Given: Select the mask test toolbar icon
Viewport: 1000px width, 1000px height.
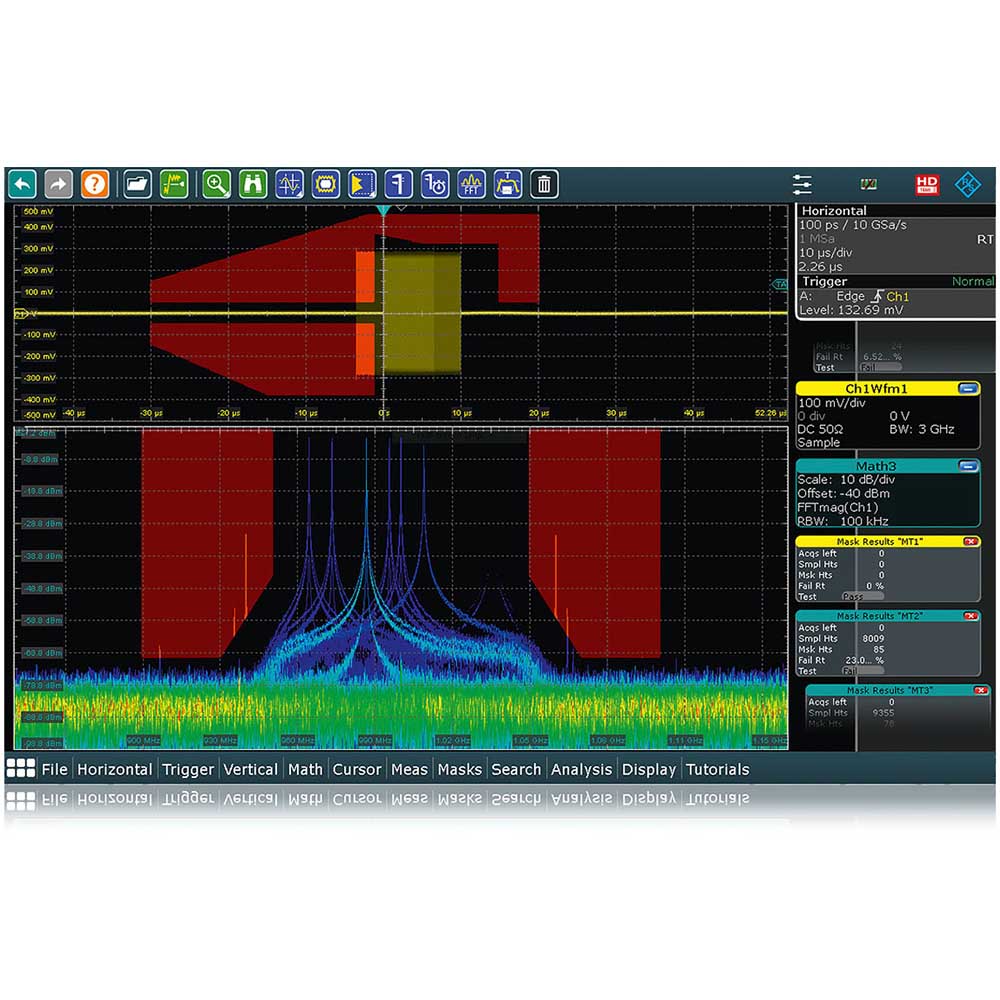Looking at the screenshot, I should pos(326,184).
